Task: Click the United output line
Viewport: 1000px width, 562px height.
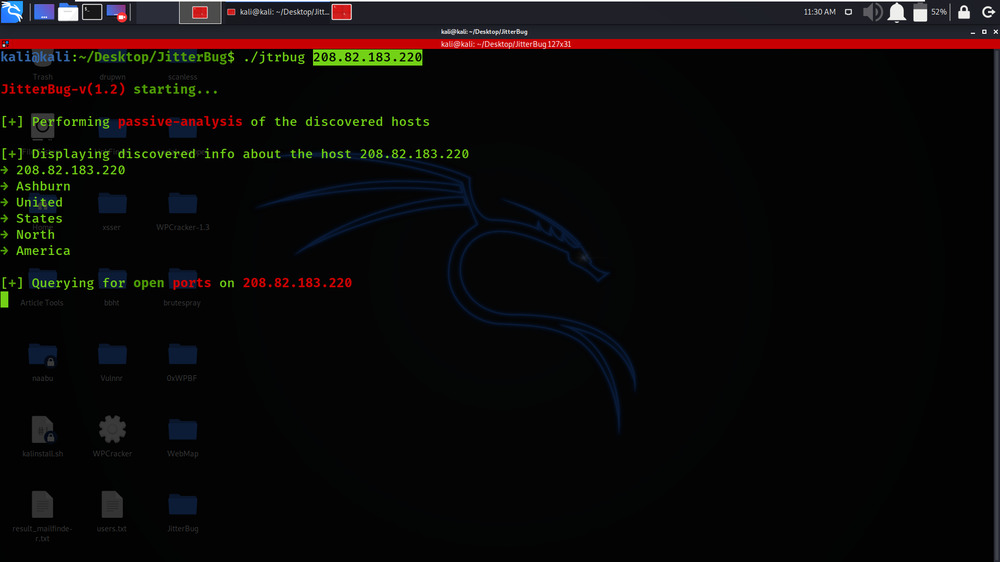Action: click(31, 202)
